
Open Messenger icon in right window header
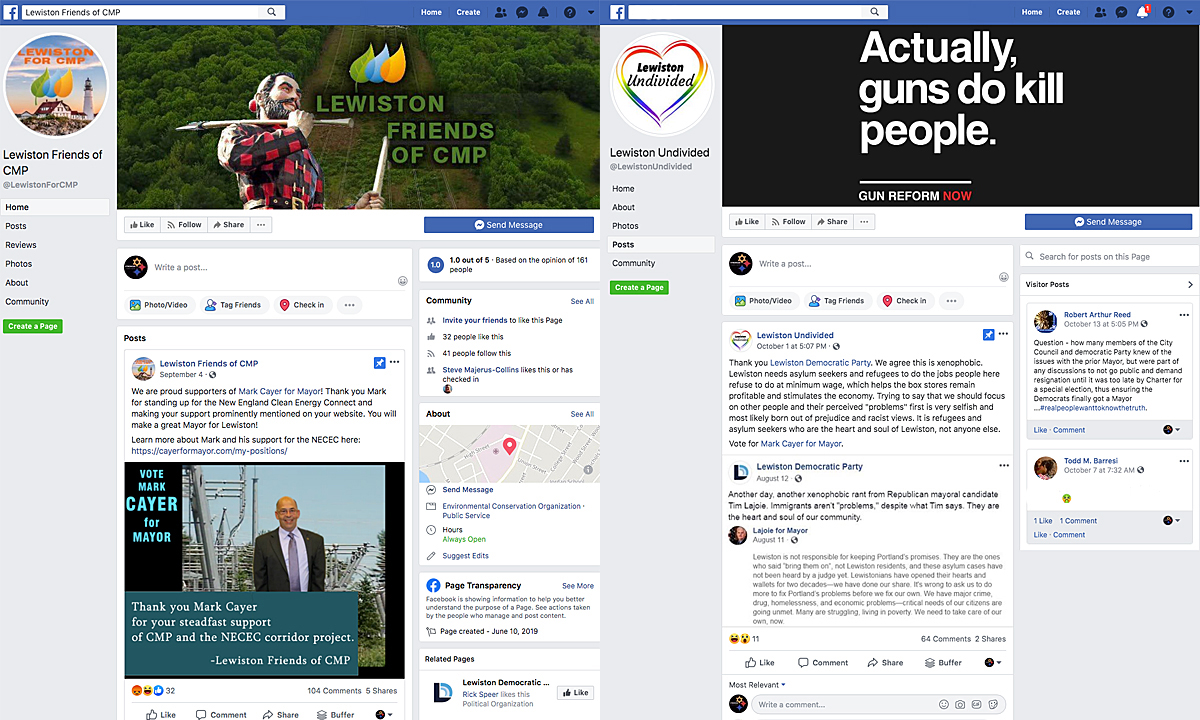1121,12
